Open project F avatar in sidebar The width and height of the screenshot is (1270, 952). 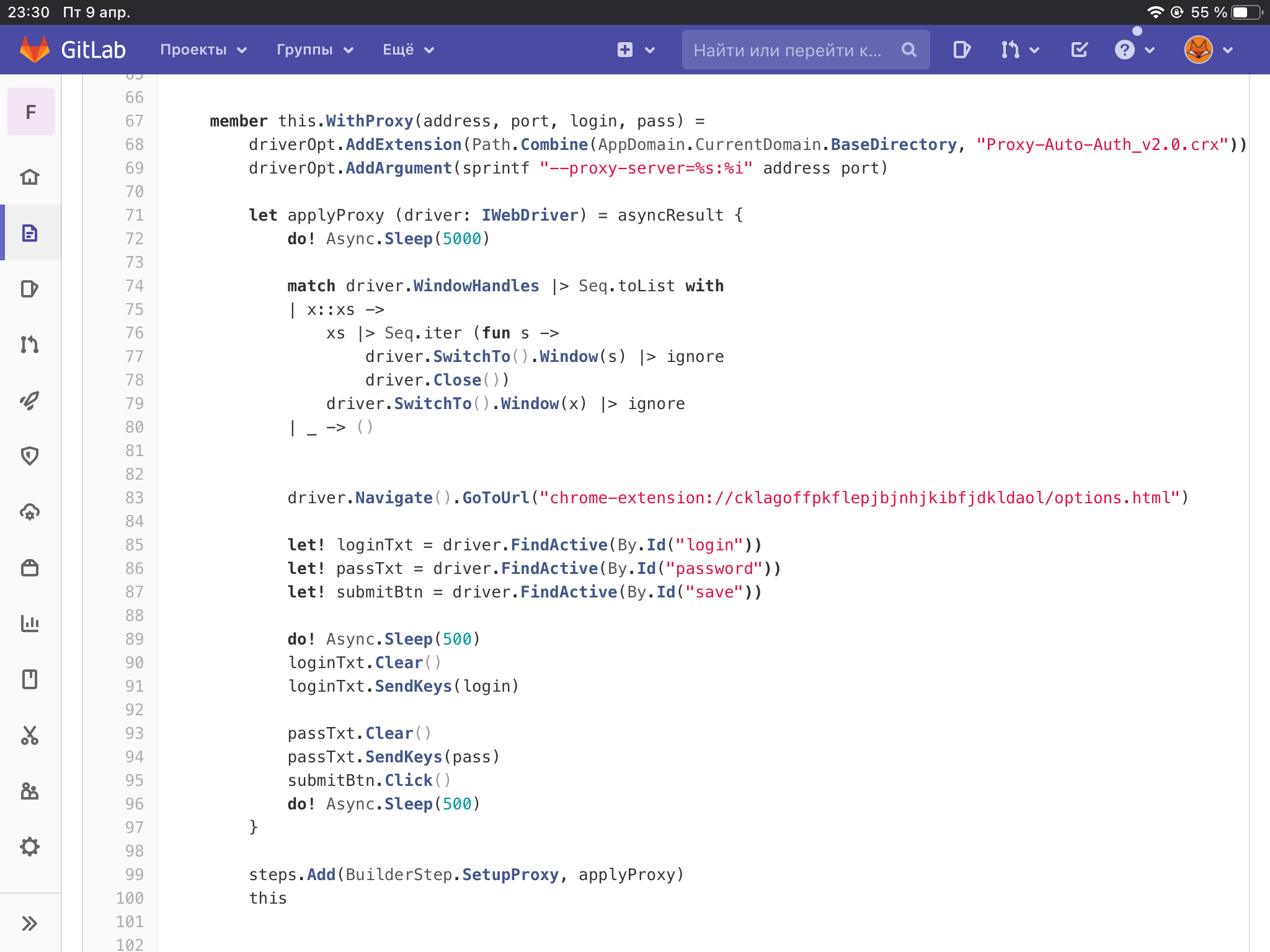pyautogui.click(x=30, y=112)
